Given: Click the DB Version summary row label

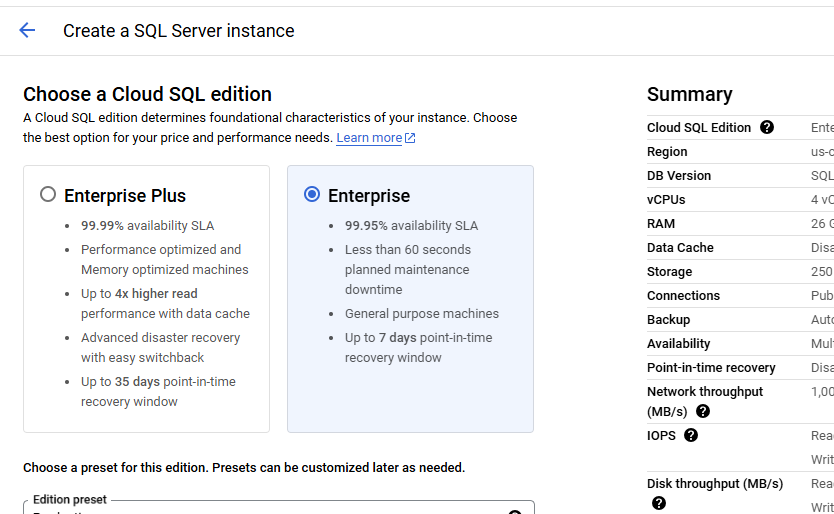Looking at the screenshot, I should point(679,176).
